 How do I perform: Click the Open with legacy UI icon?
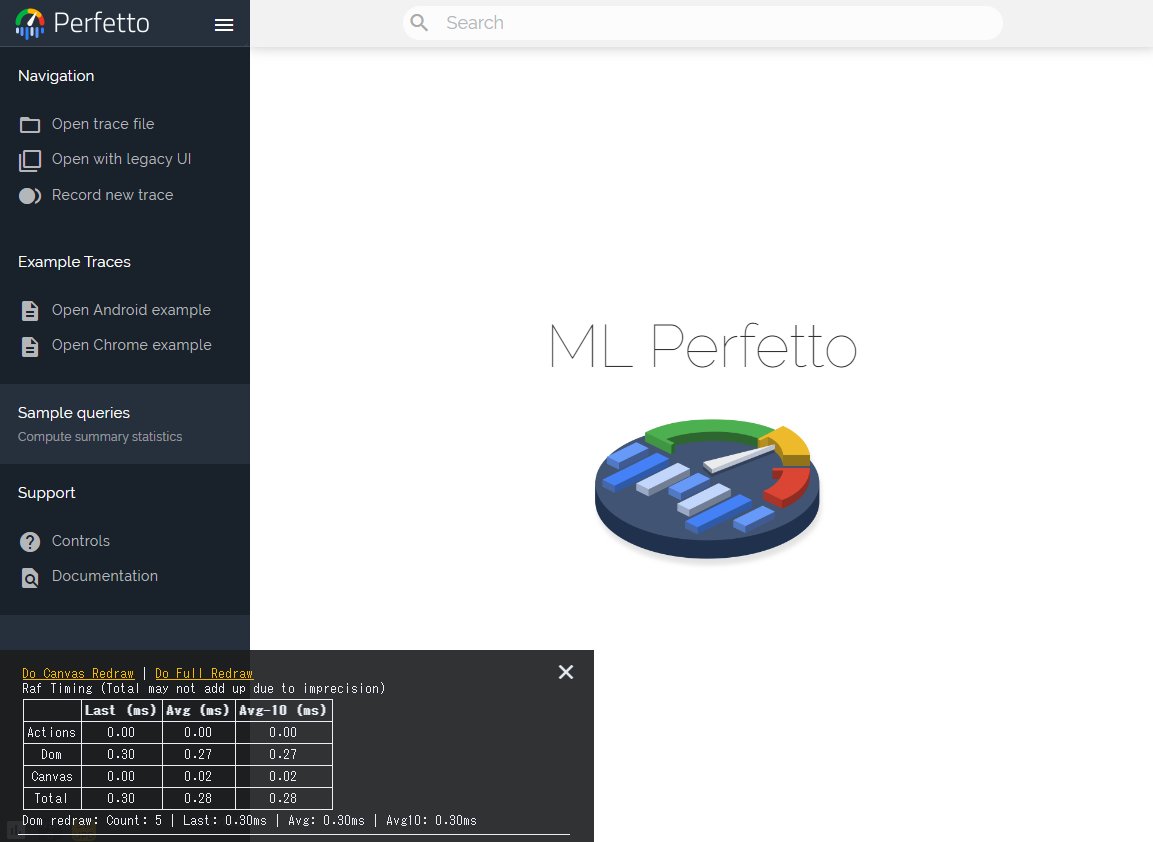click(30, 160)
